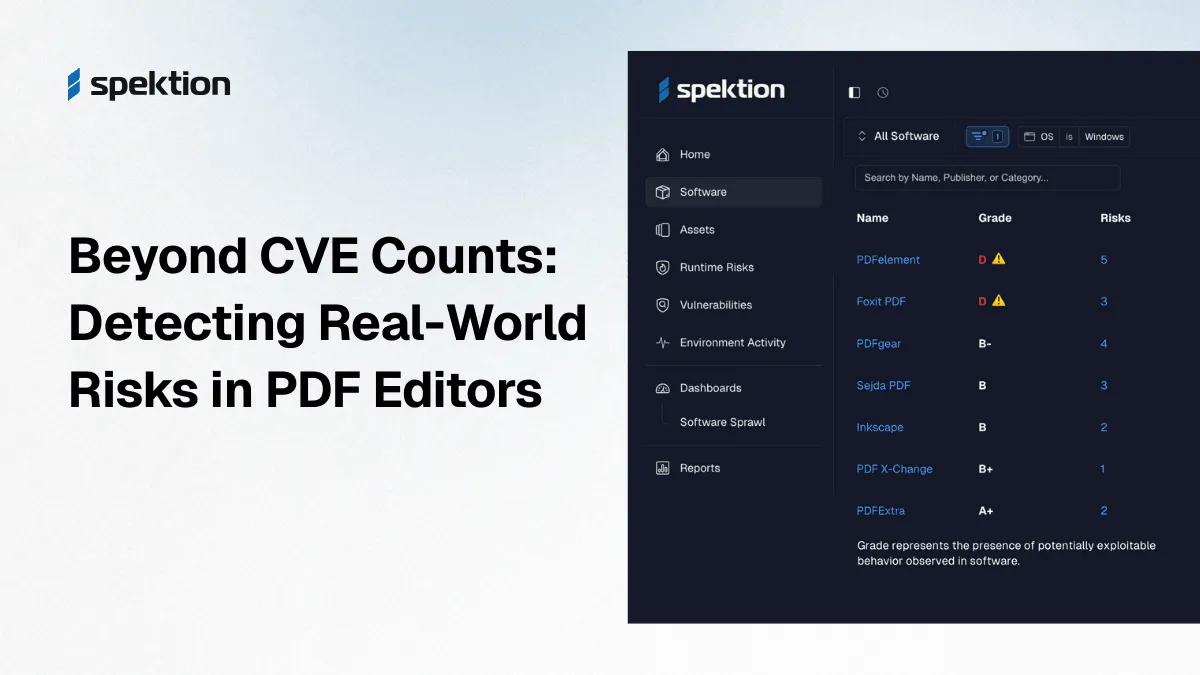Click the clock history icon in the header
Screen dimensions: 1200x675
pyautogui.click(x=883, y=92)
